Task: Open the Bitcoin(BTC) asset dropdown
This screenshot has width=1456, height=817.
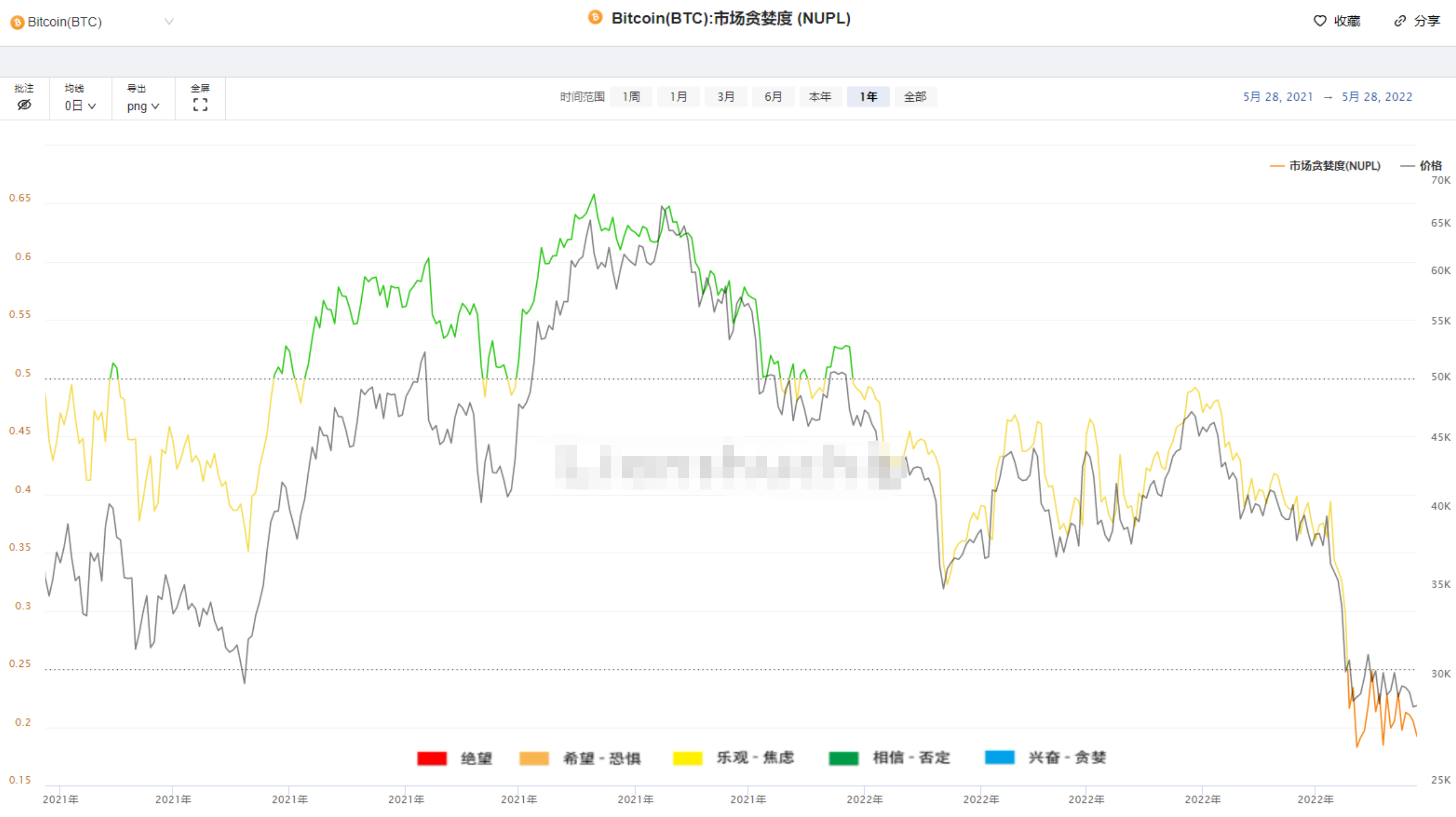Action: pos(92,22)
